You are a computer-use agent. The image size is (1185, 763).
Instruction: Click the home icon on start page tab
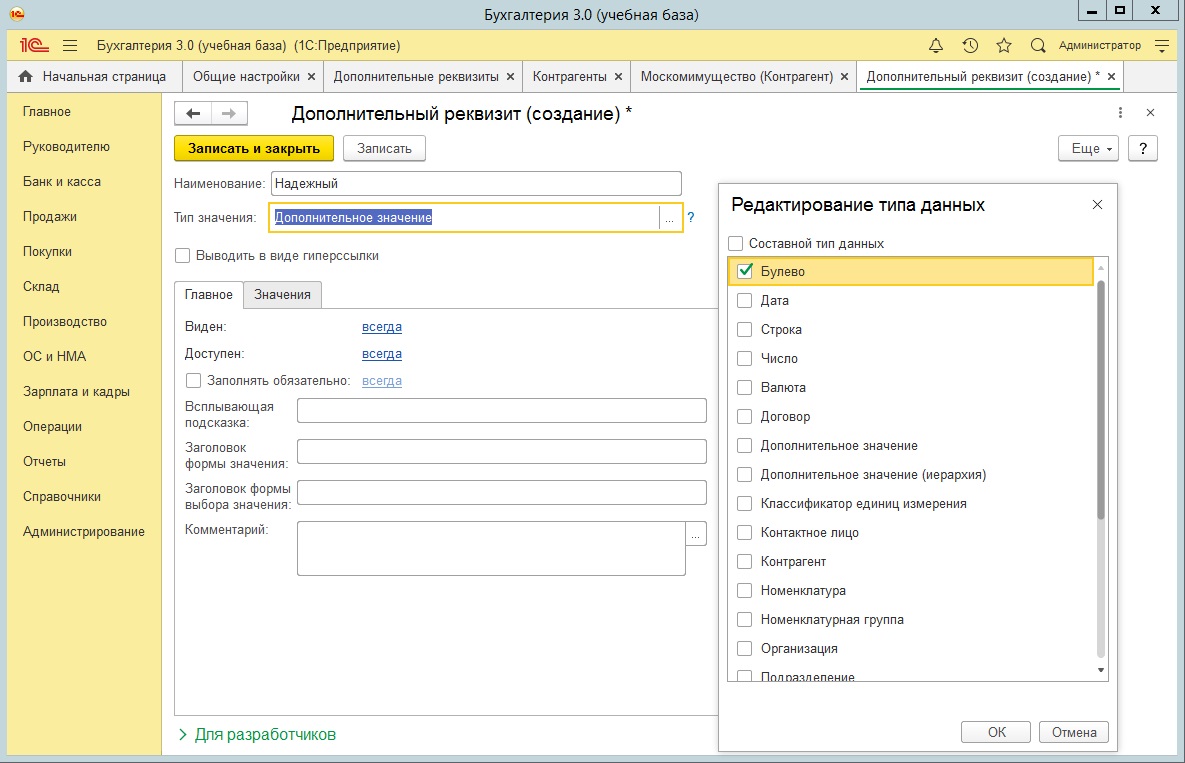pyautogui.click(x=26, y=76)
